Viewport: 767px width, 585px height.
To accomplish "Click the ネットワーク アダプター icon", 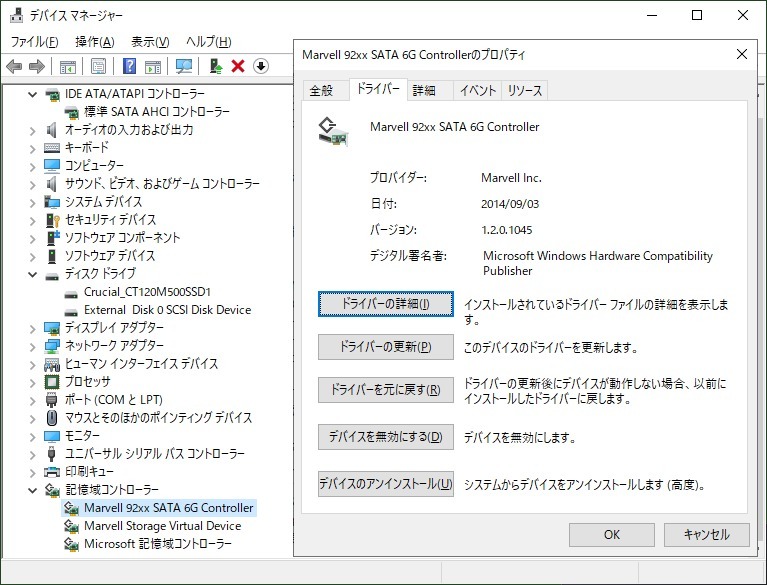I will pyautogui.click(x=52, y=346).
